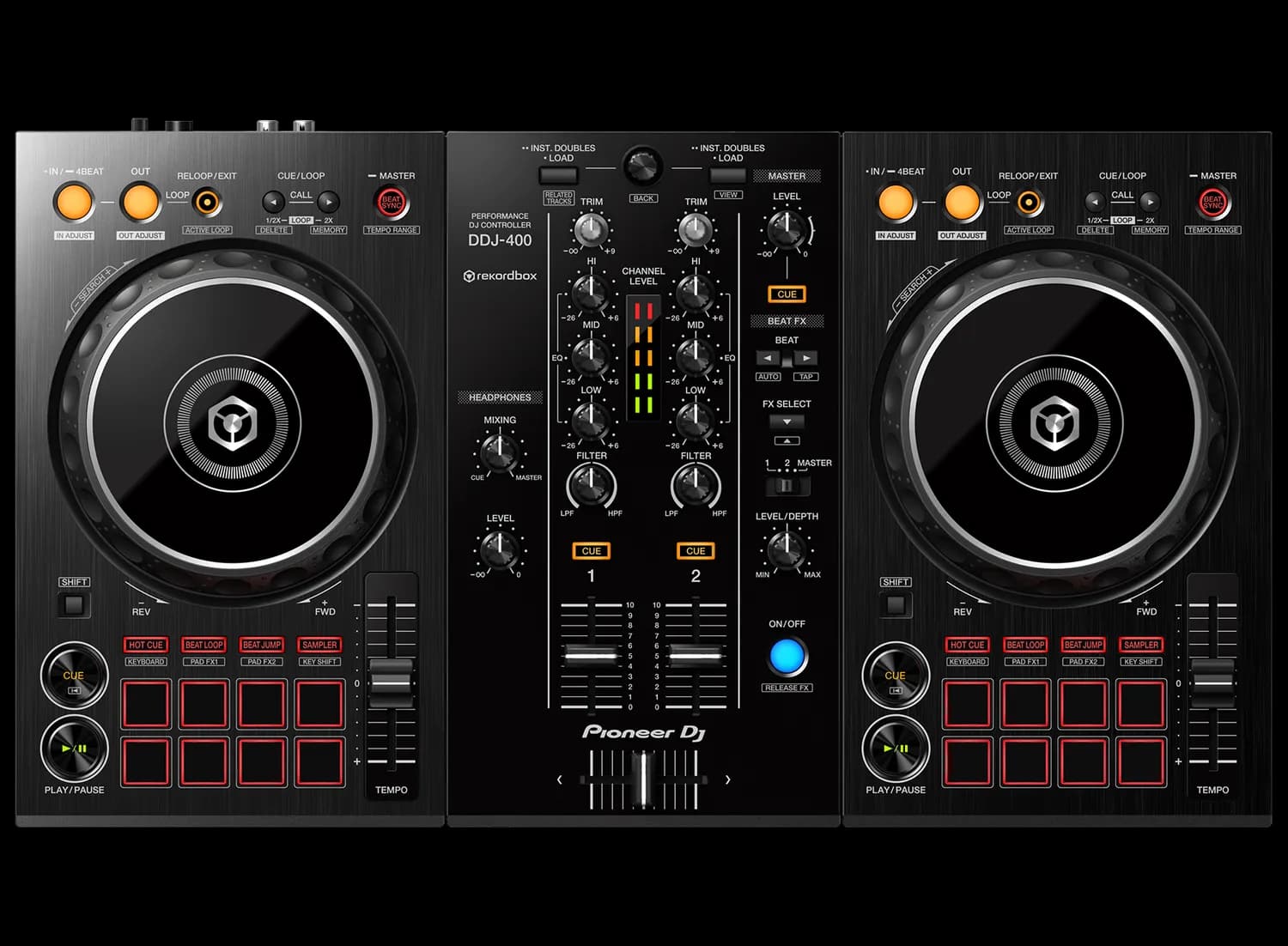Toggle BEAT SYNC on the left deck
Viewport: 1288px width, 946px height.
point(392,203)
